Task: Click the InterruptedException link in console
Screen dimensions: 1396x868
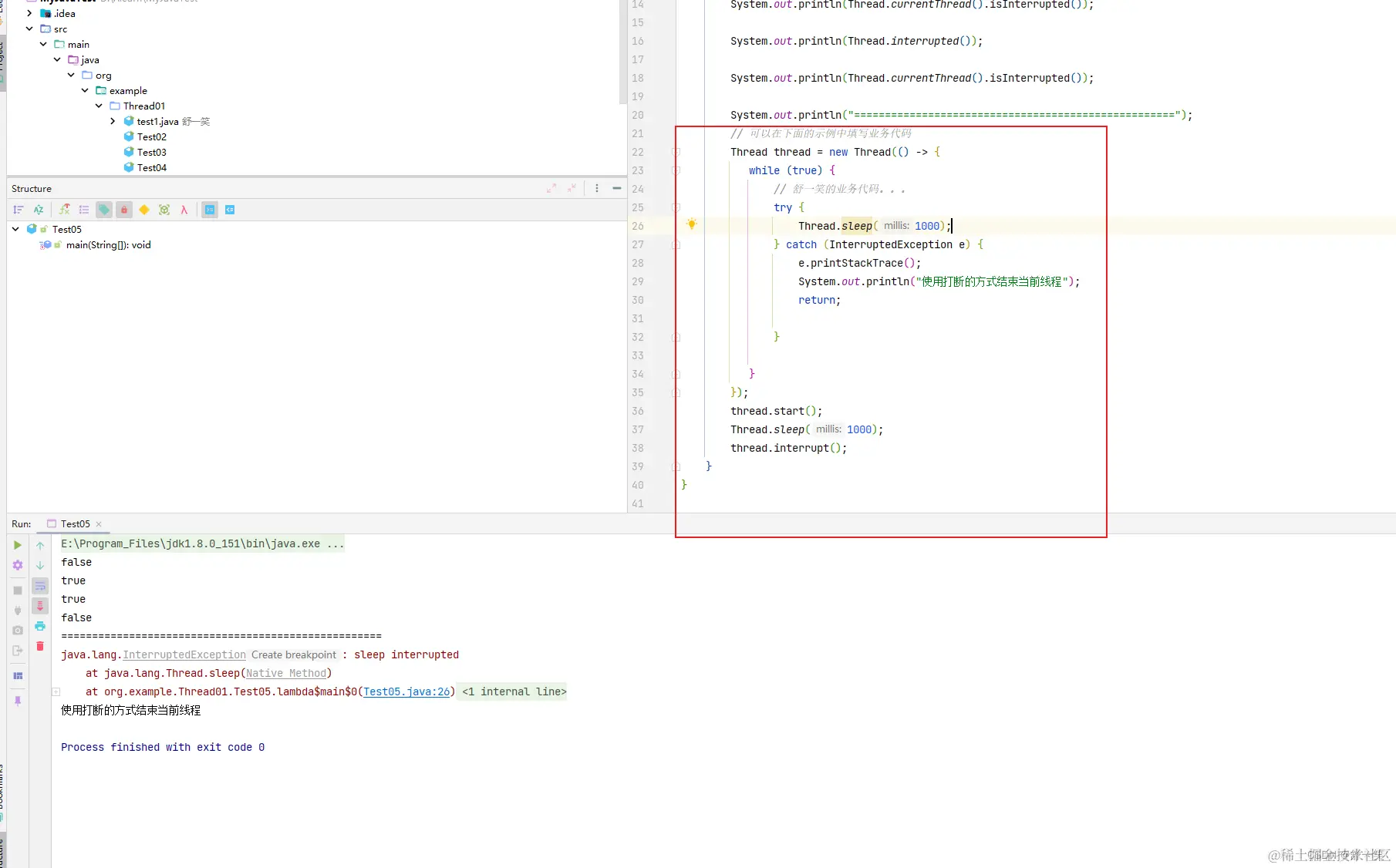Action: click(184, 654)
